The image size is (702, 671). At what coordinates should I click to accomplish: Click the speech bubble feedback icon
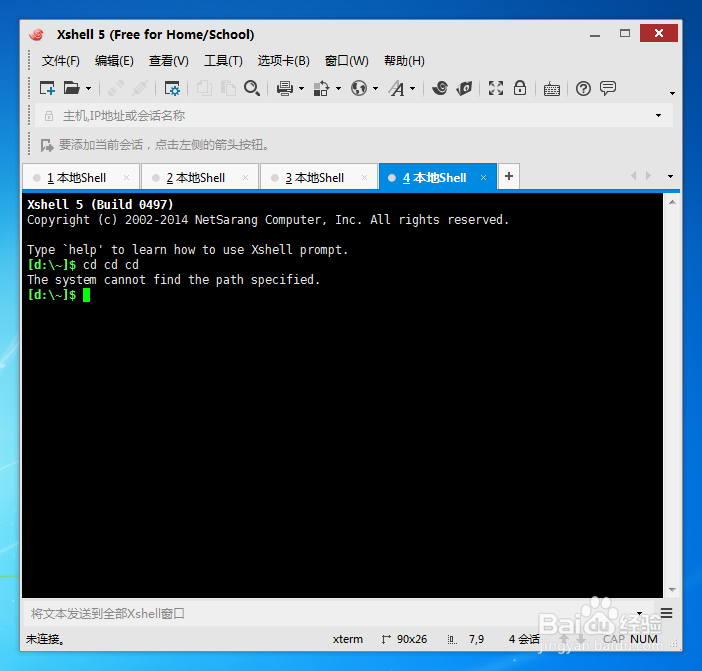(x=608, y=88)
